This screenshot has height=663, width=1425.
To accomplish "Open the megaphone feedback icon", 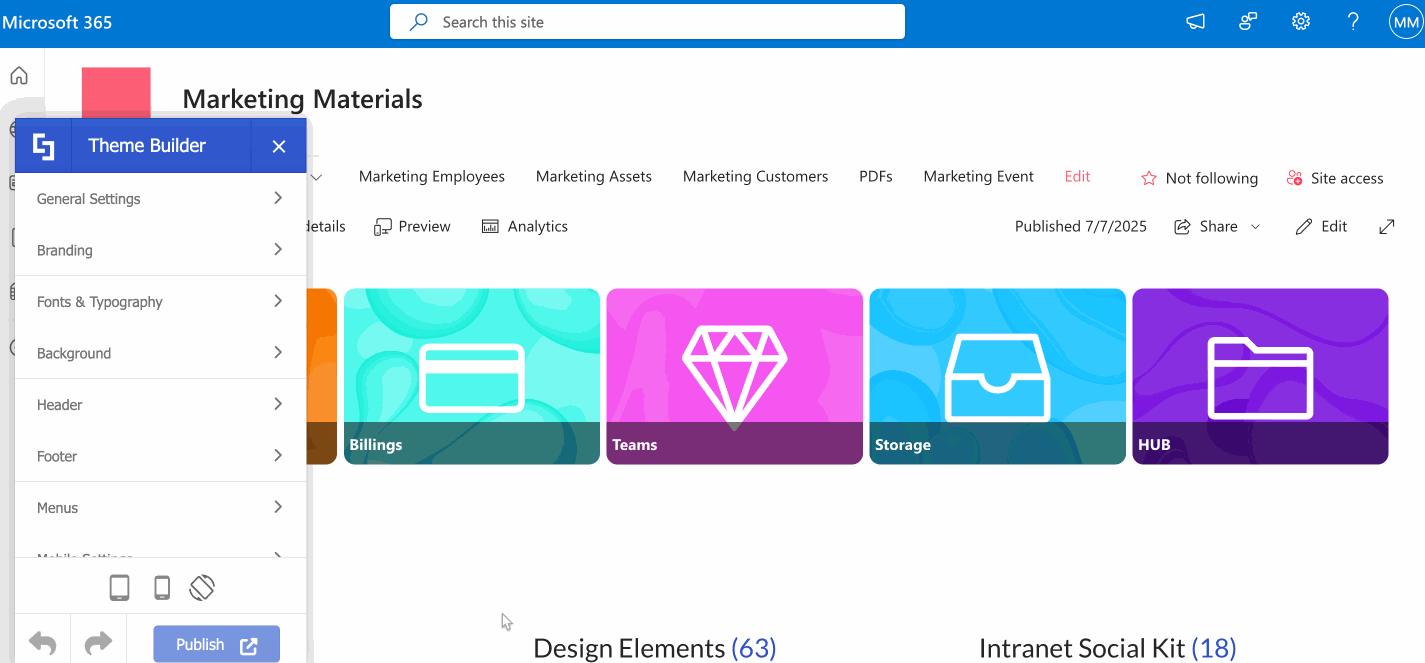I will (1196, 21).
